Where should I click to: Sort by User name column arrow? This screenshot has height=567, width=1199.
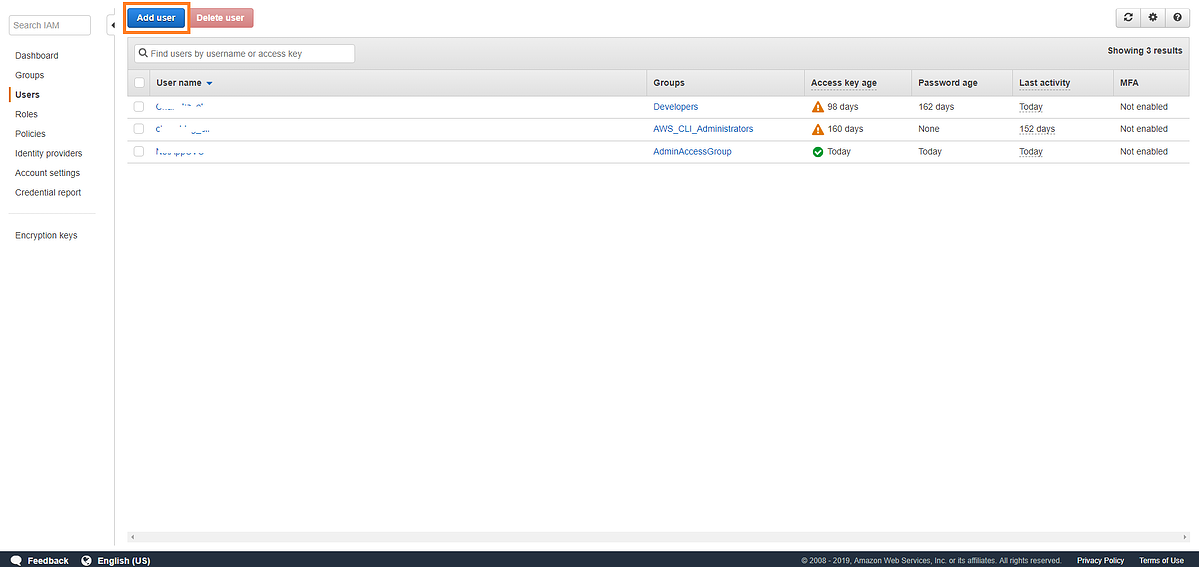tap(209, 83)
